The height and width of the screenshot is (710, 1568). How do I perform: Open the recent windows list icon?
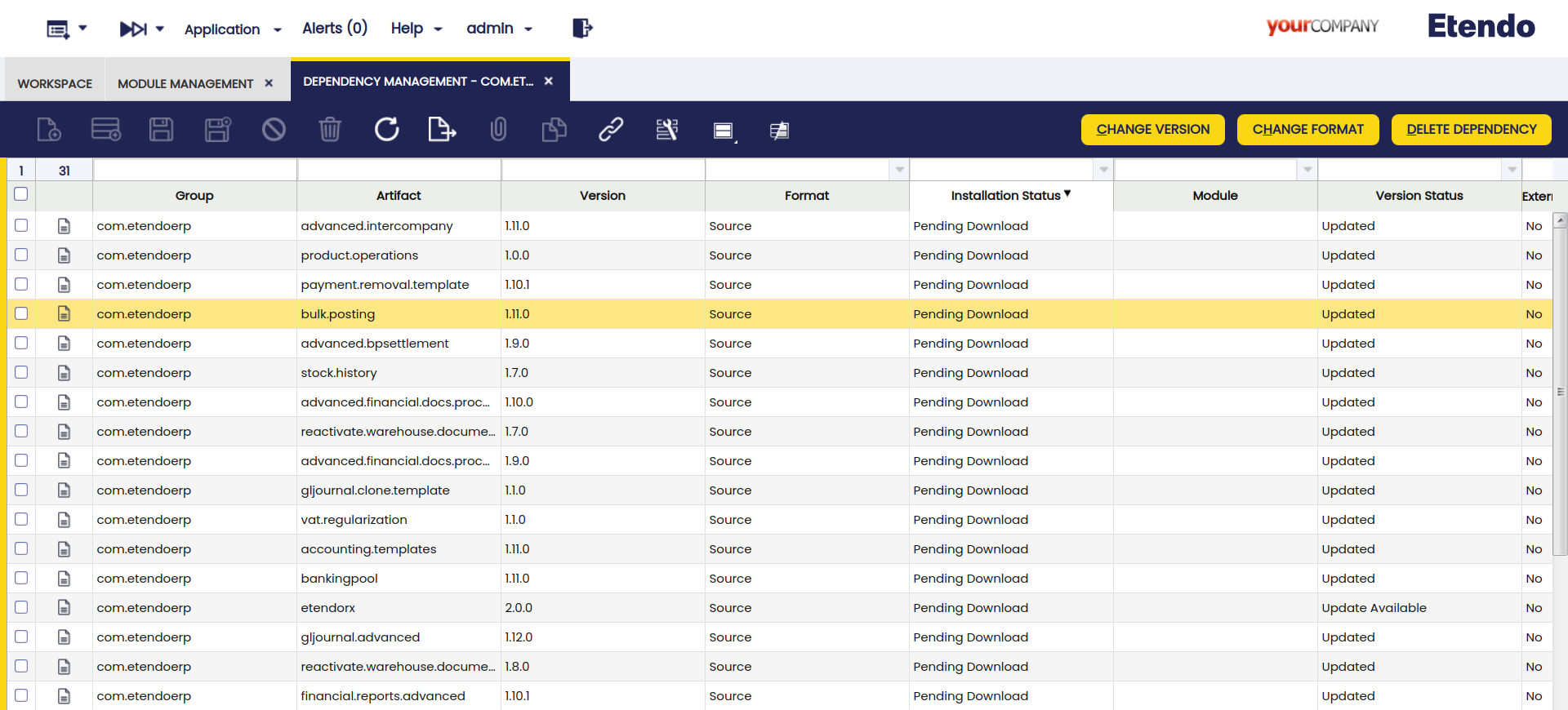click(x=66, y=29)
